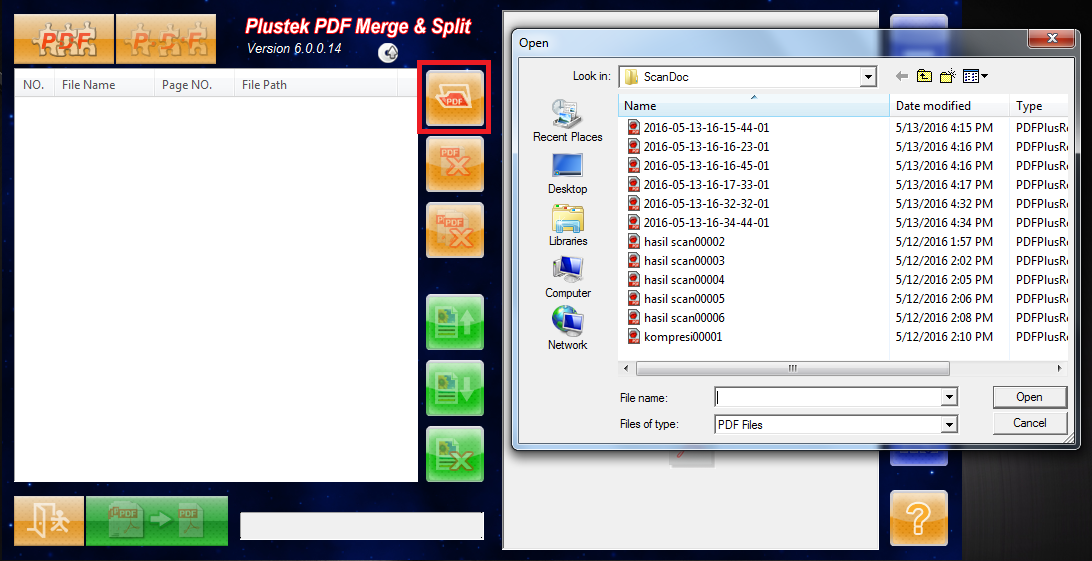Image resolution: width=1092 pixels, height=561 pixels.
Task: Expand the File name dropdown arrow
Action: pyautogui.click(x=949, y=397)
